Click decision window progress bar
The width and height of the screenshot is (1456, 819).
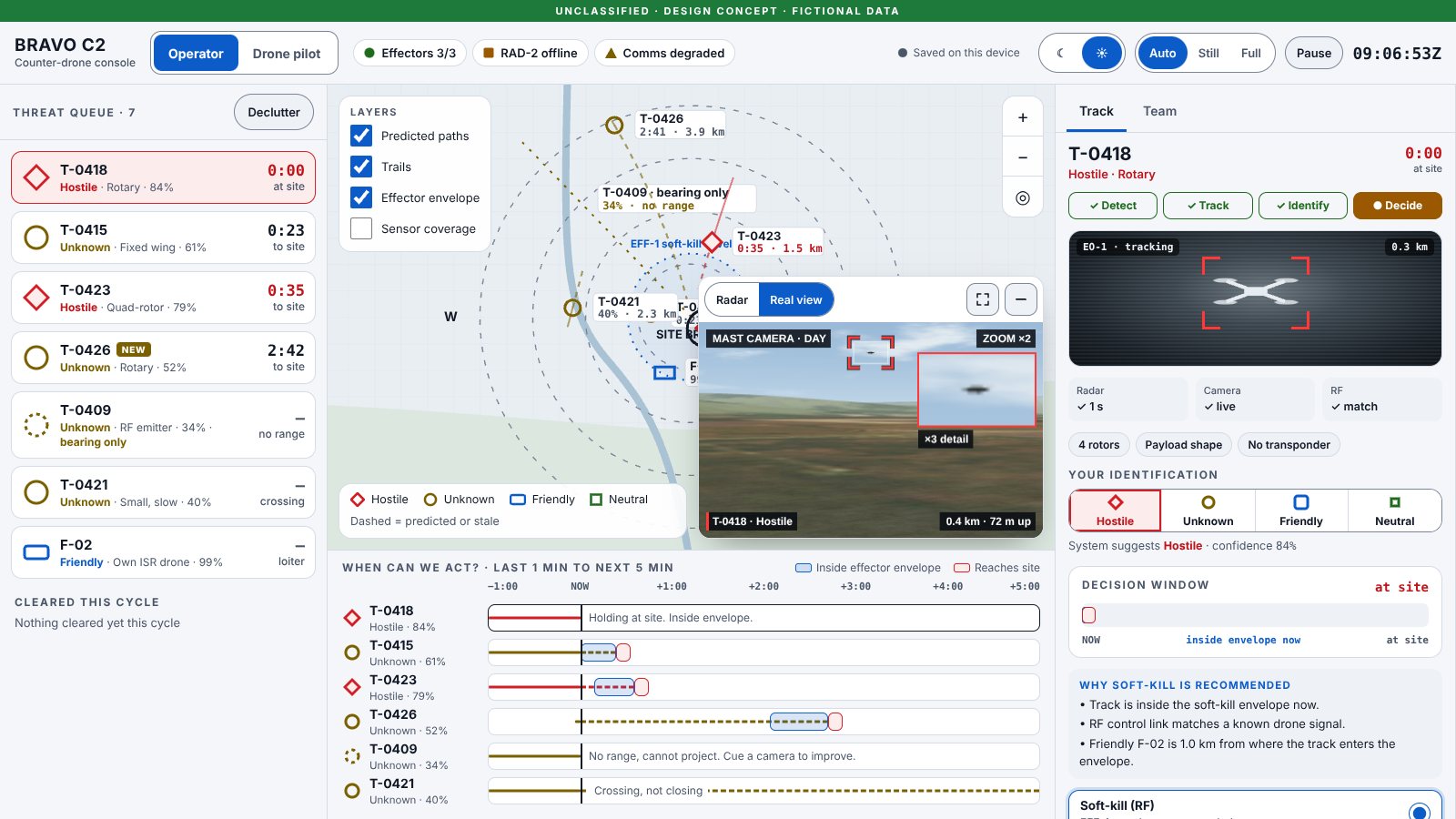click(1255, 615)
